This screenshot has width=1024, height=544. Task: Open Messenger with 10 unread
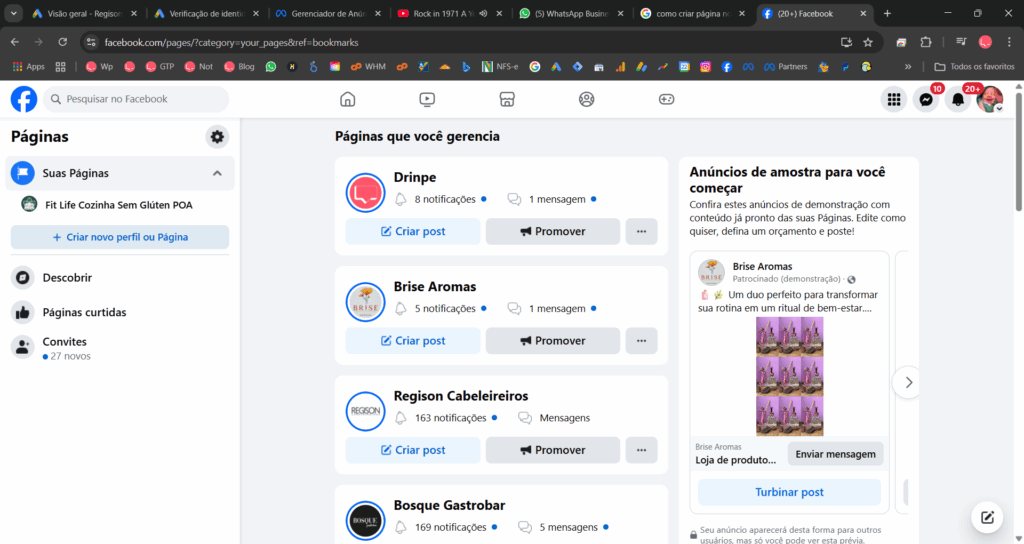point(926,99)
